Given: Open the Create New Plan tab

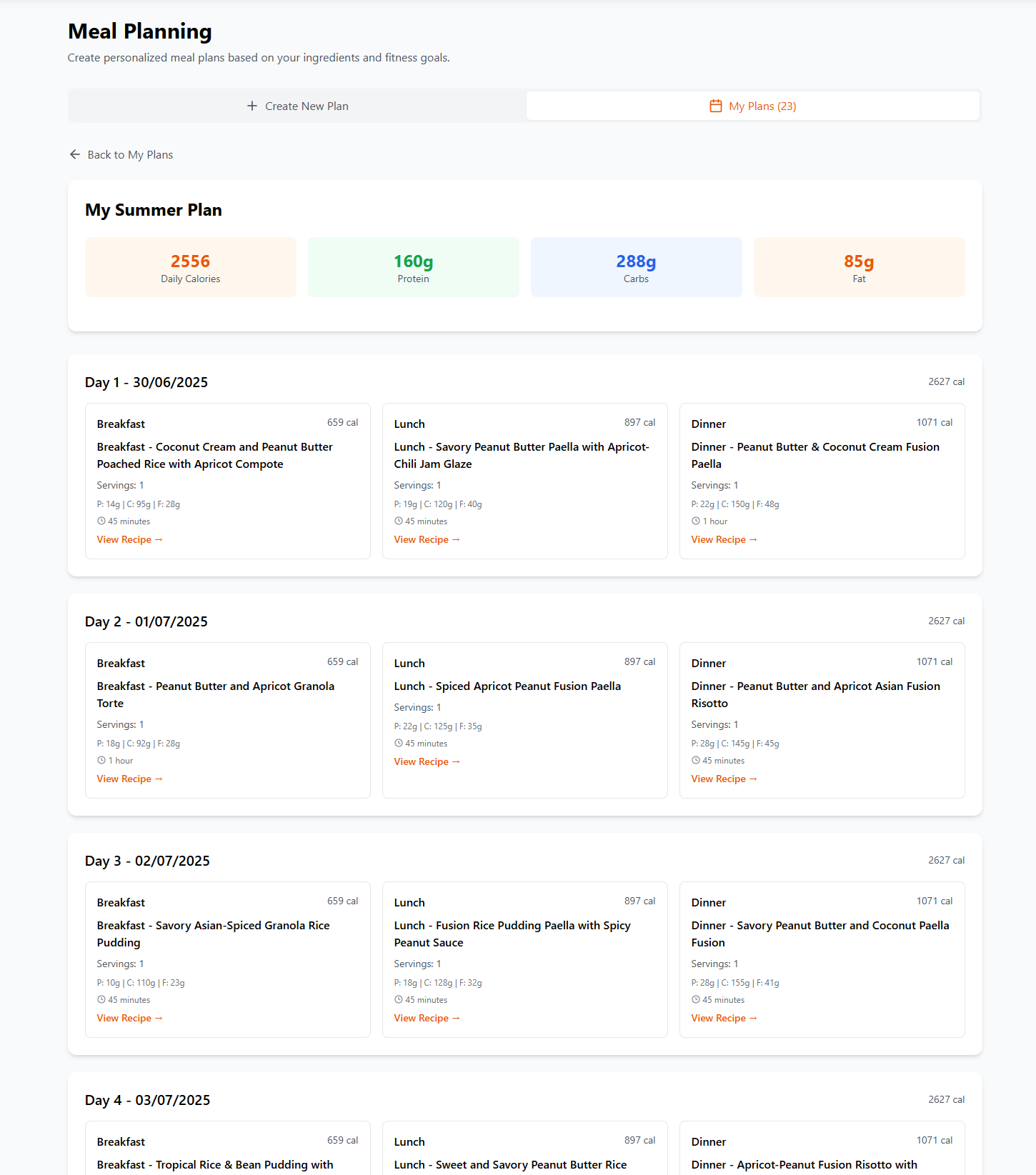Looking at the screenshot, I should (297, 106).
